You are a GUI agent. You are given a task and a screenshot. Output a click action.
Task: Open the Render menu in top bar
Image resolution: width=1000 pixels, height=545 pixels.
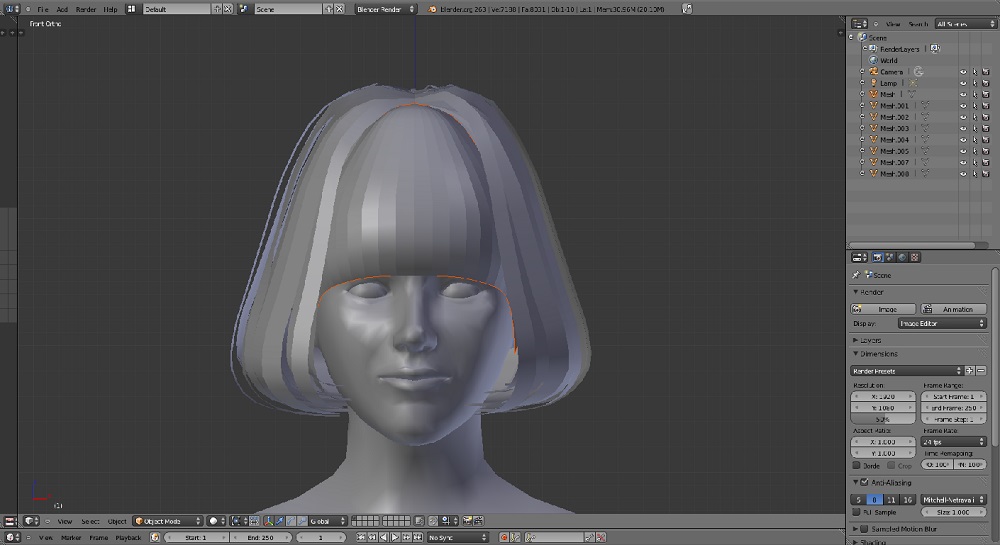pyautogui.click(x=86, y=9)
